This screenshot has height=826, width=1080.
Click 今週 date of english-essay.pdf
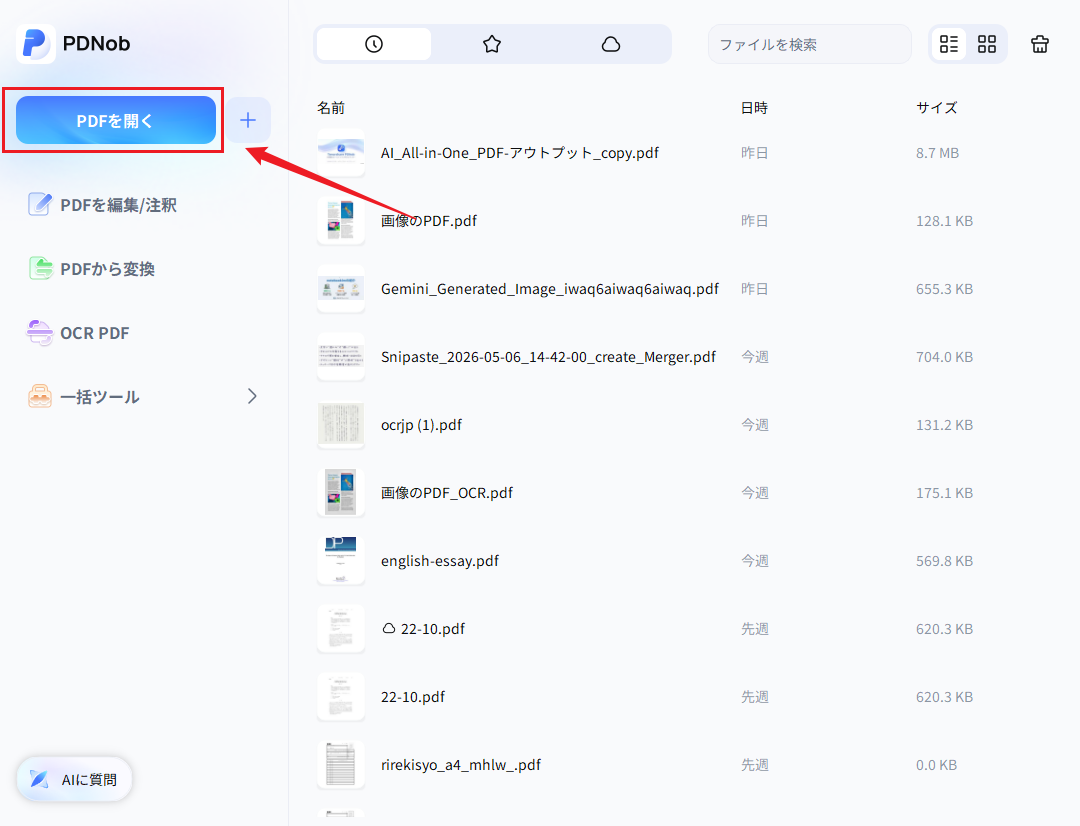pyautogui.click(x=754, y=561)
